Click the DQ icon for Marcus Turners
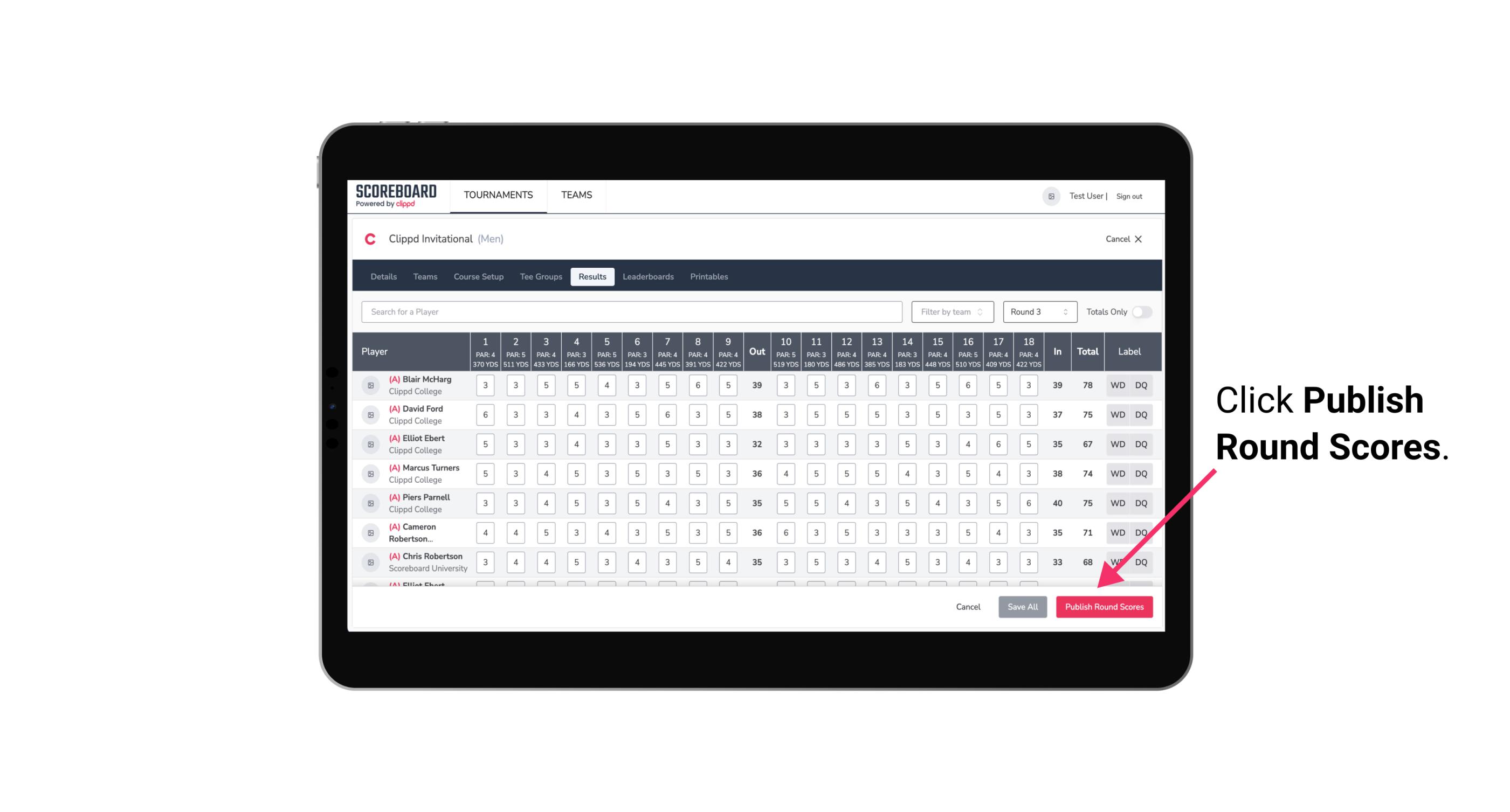Image resolution: width=1510 pixels, height=812 pixels. [x=1142, y=473]
